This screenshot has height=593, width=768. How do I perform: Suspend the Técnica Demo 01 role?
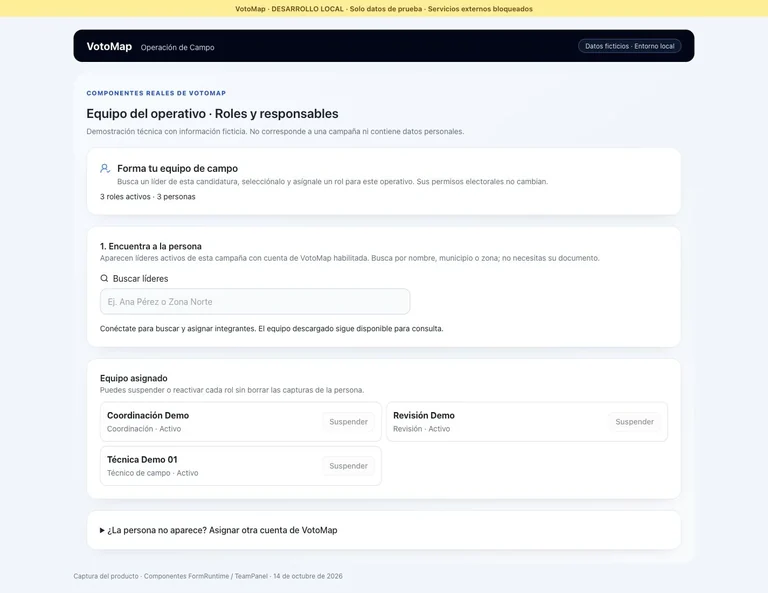click(348, 466)
